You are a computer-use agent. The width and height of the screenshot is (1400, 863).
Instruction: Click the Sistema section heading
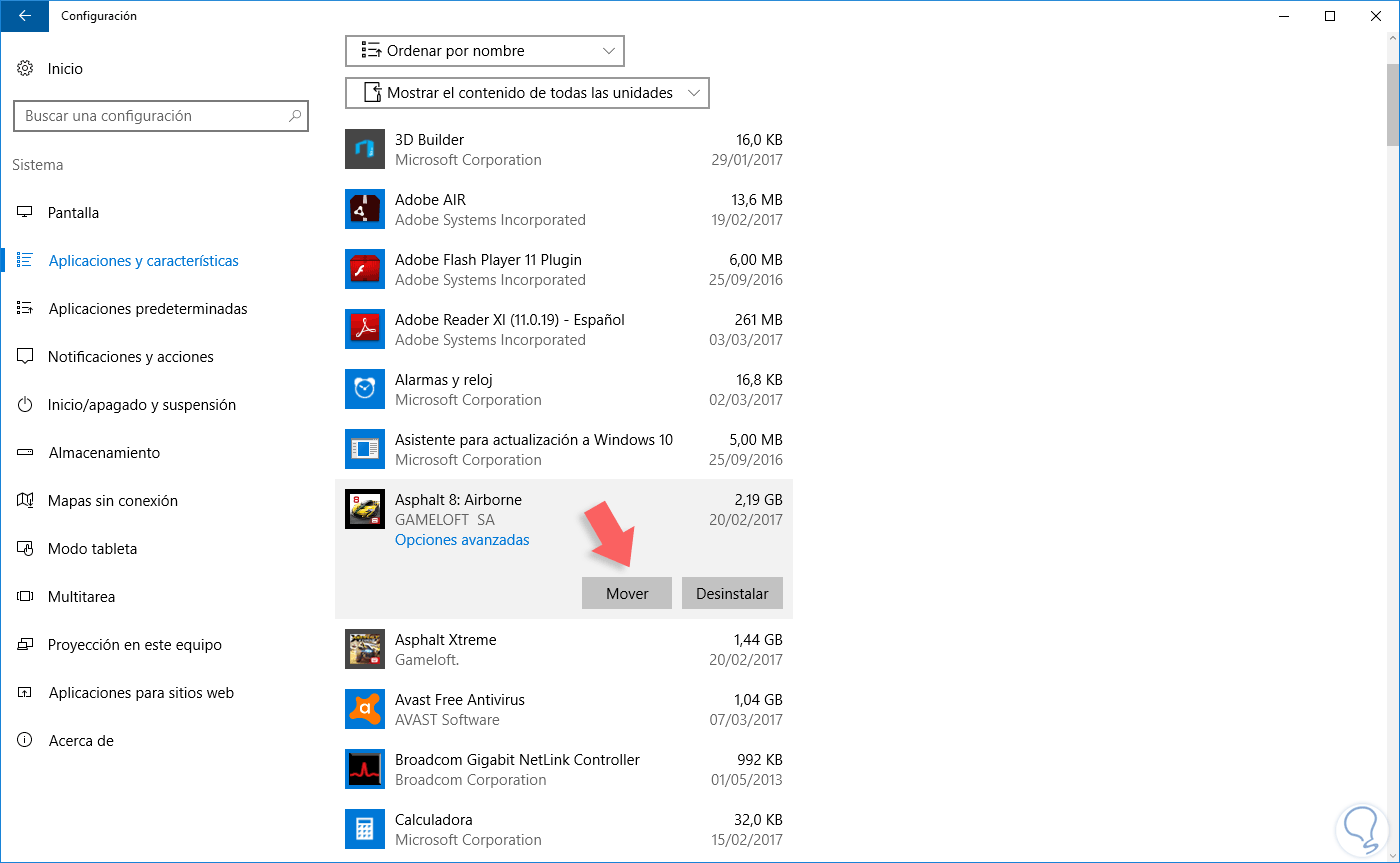coord(38,165)
